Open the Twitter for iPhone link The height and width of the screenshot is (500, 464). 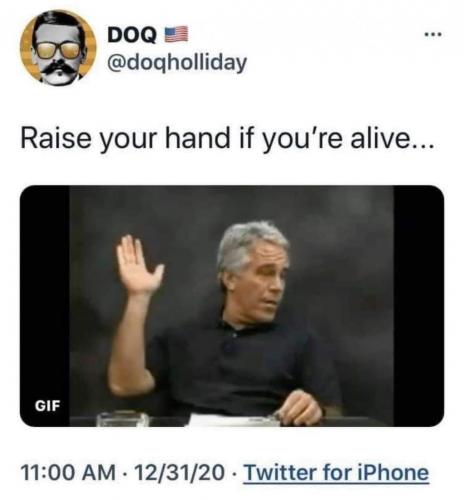pos(336,472)
